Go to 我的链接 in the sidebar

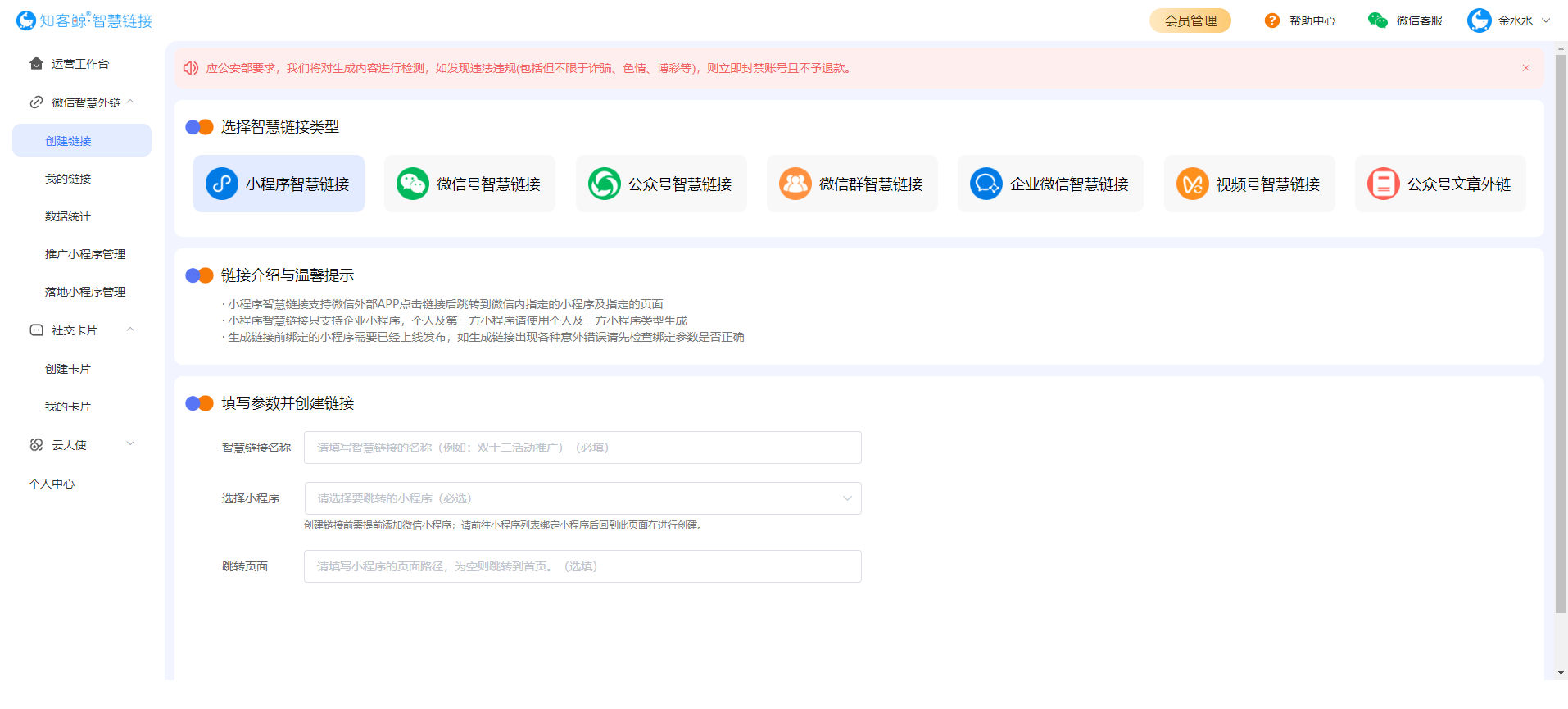[68, 179]
